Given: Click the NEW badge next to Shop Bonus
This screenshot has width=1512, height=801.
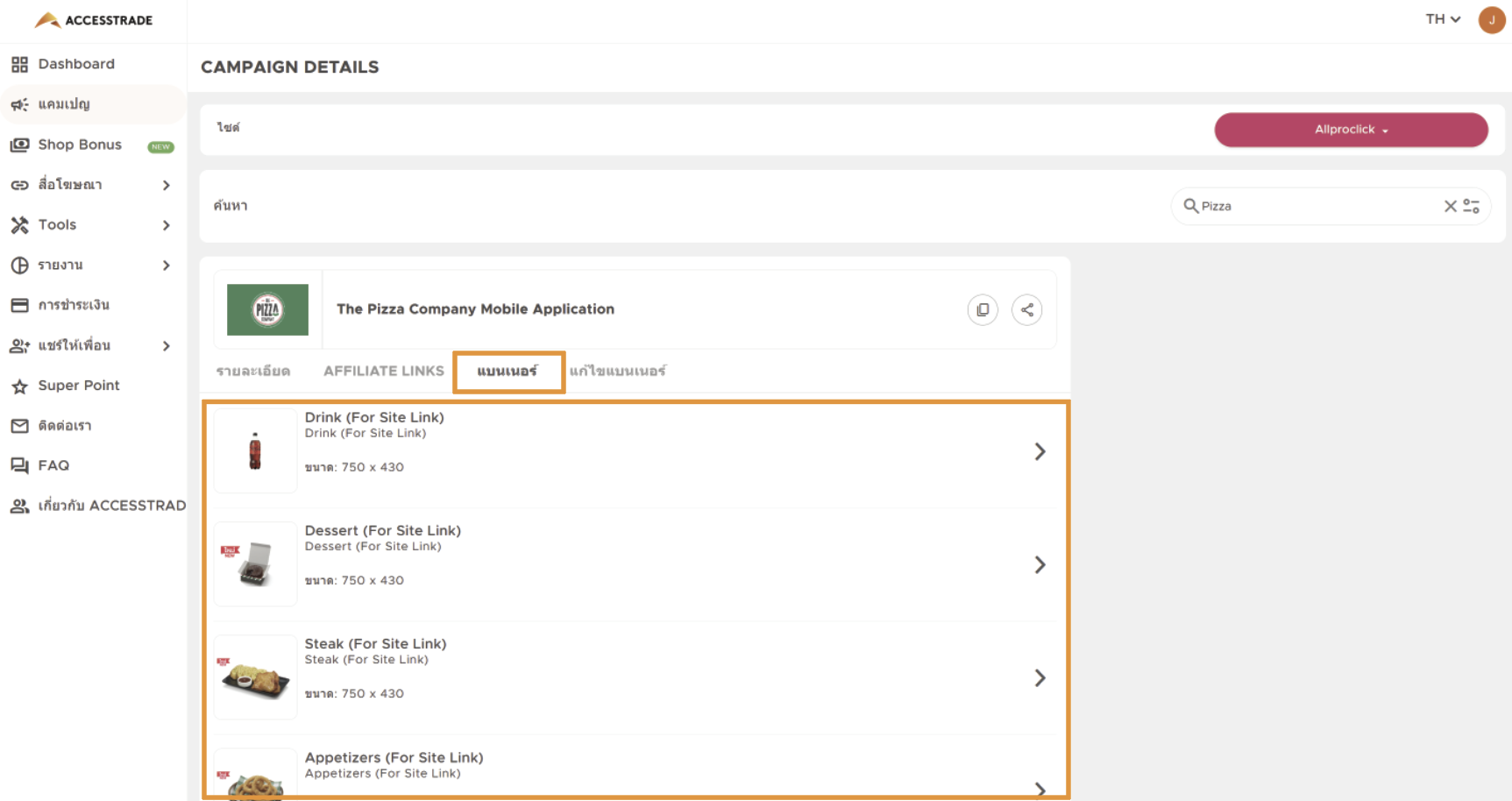Looking at the screenshot, I should (x=160, y=146).
